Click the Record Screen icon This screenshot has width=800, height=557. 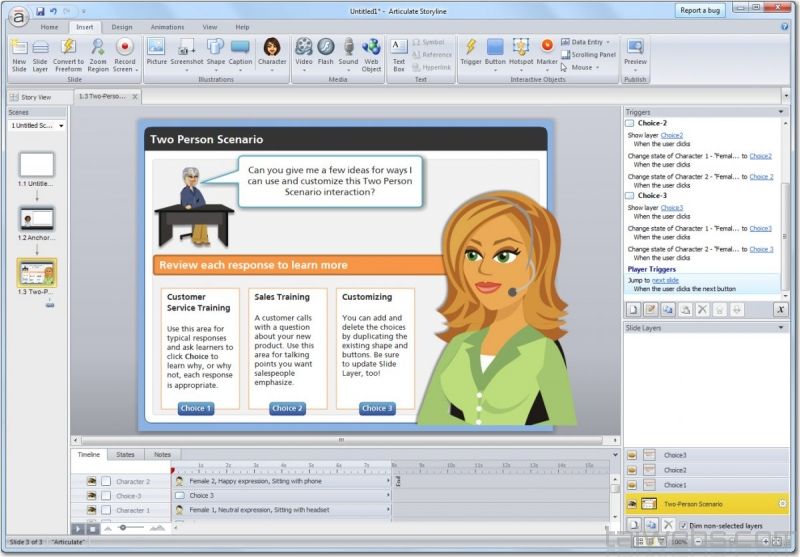(125, 52)
